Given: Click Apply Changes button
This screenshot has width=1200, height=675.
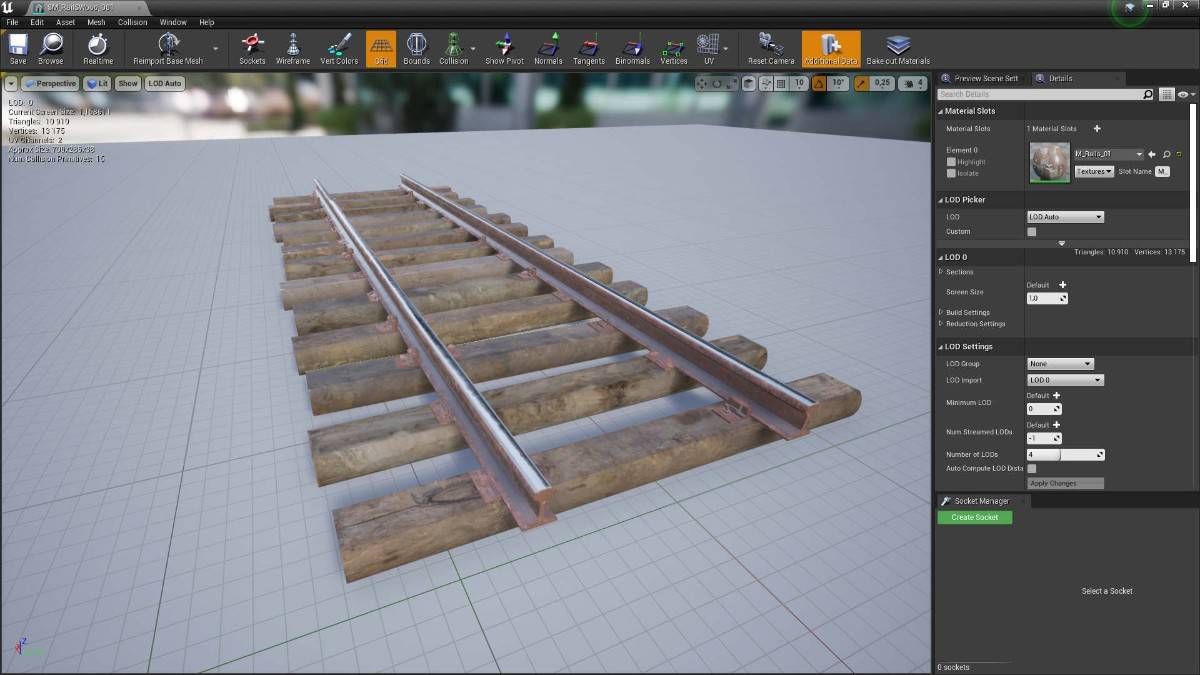Looking at the screenshot, I should (x=1065, y=483).
